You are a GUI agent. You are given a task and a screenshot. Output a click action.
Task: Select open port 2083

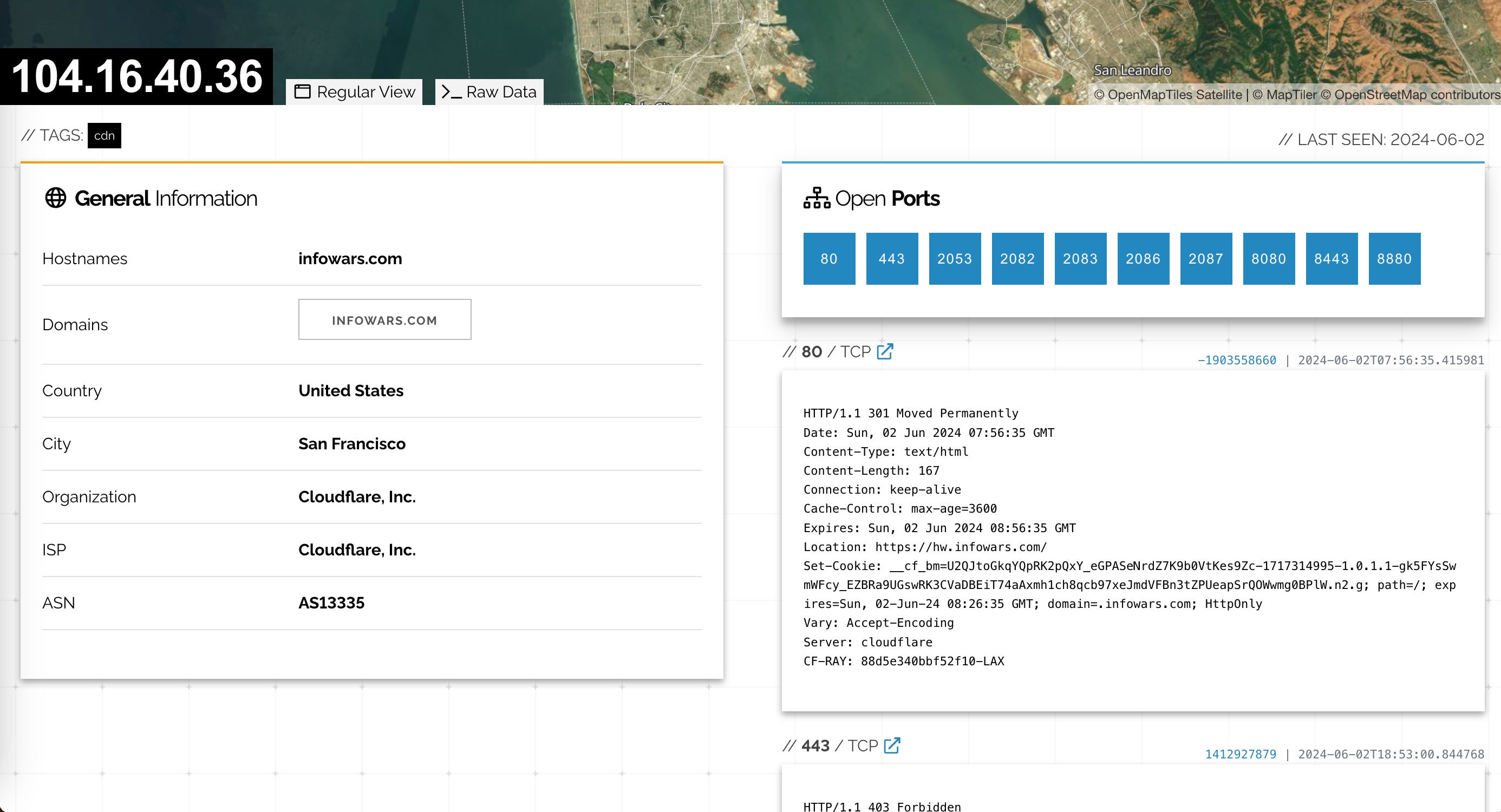coord(1080,259)
